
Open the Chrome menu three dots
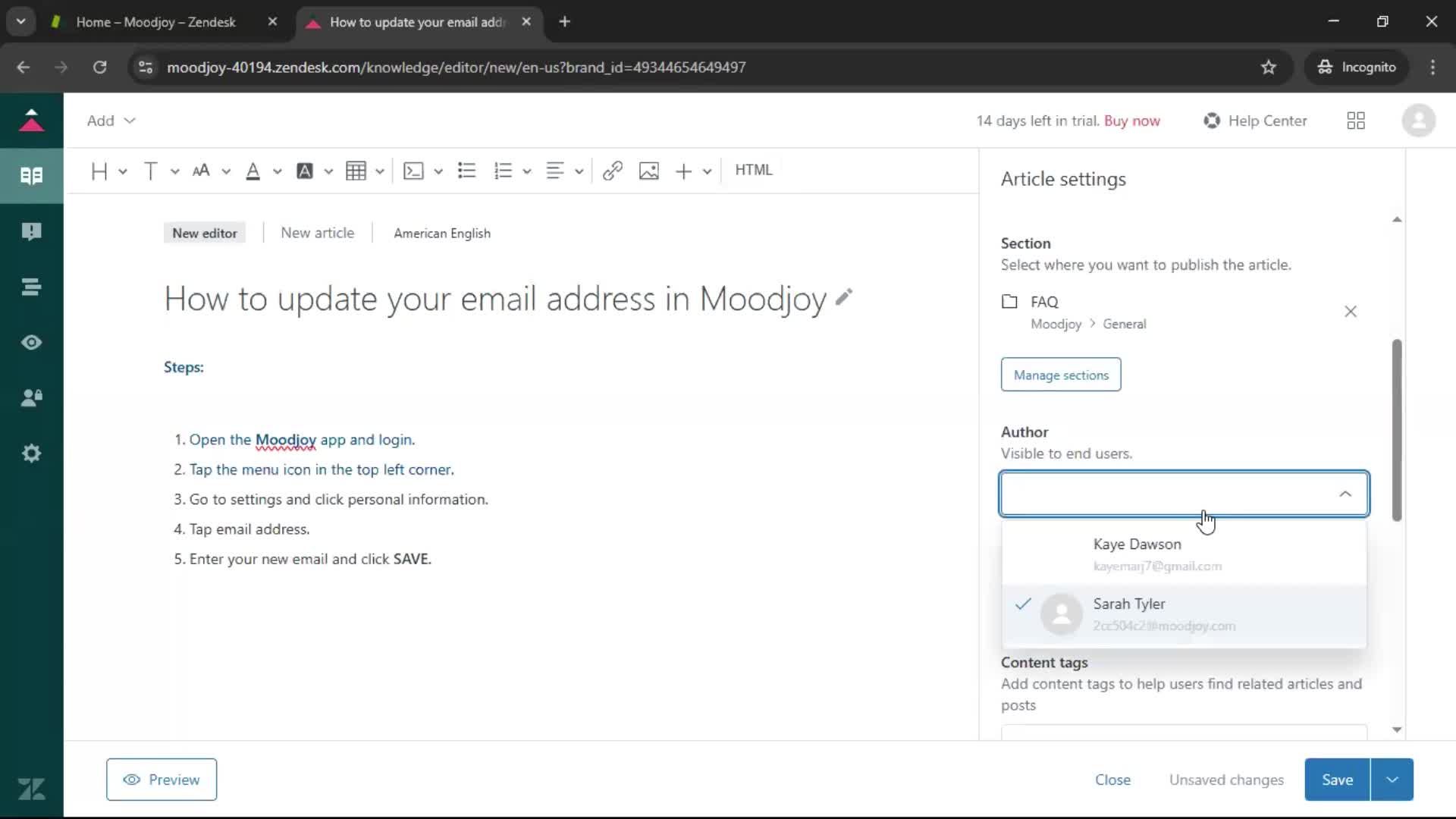1432,67
